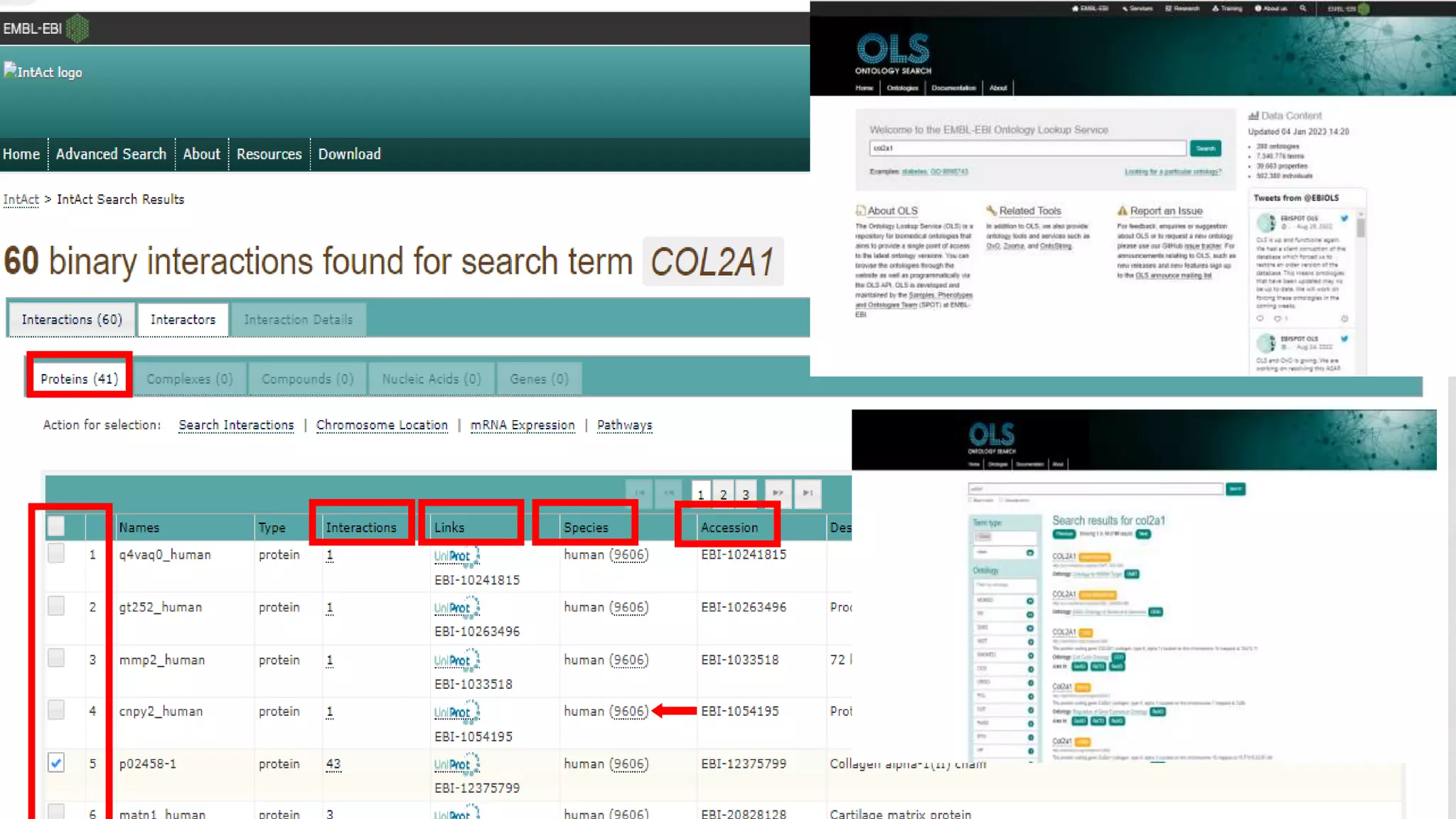Click the OLS search input field

pyautogui.click(x=1027, y=148)
